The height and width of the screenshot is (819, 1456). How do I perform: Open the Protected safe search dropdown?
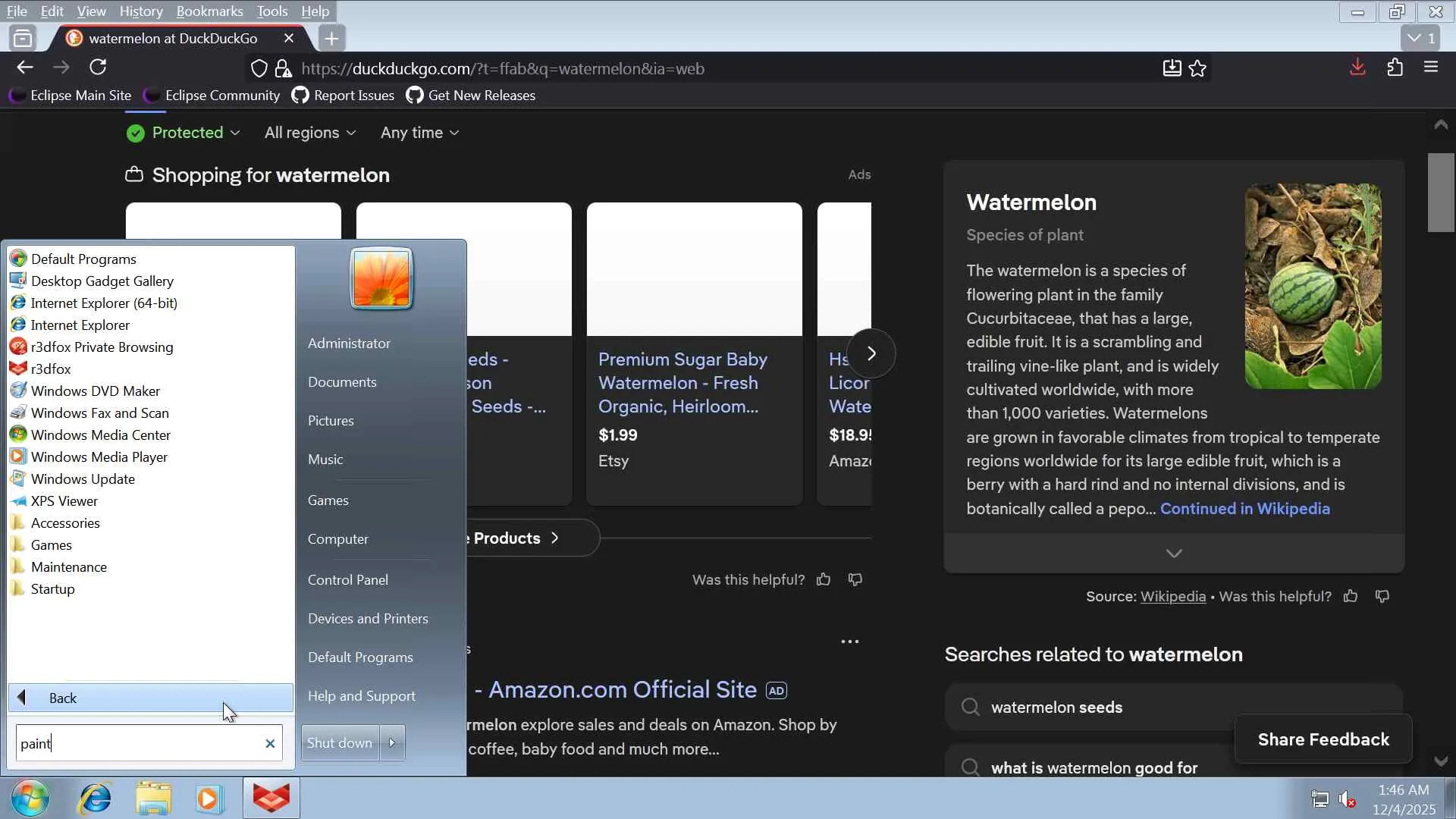[184, 133]
